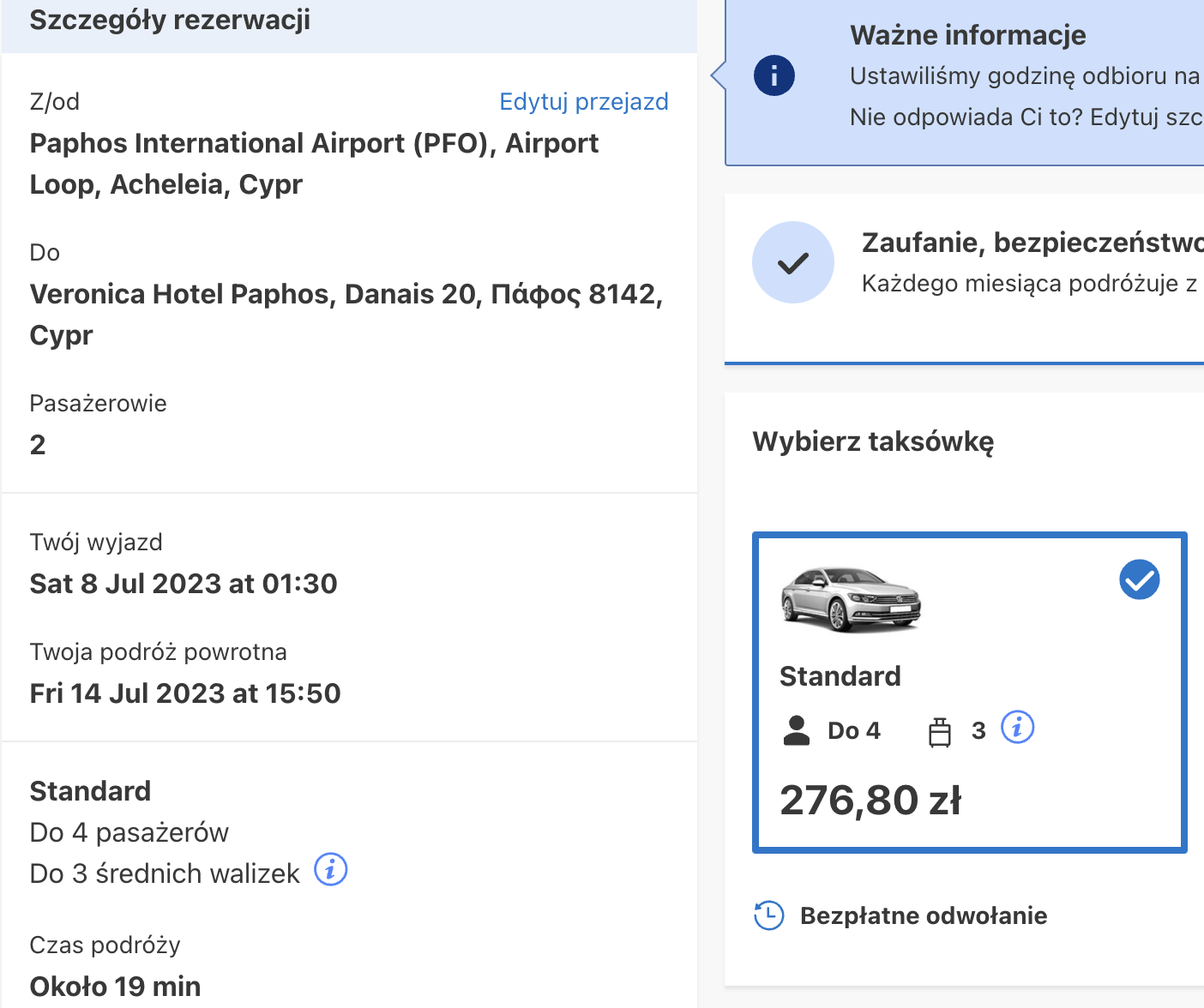
Task: Click 'Ważne informacje' title
Action: [x=968, y=35]
